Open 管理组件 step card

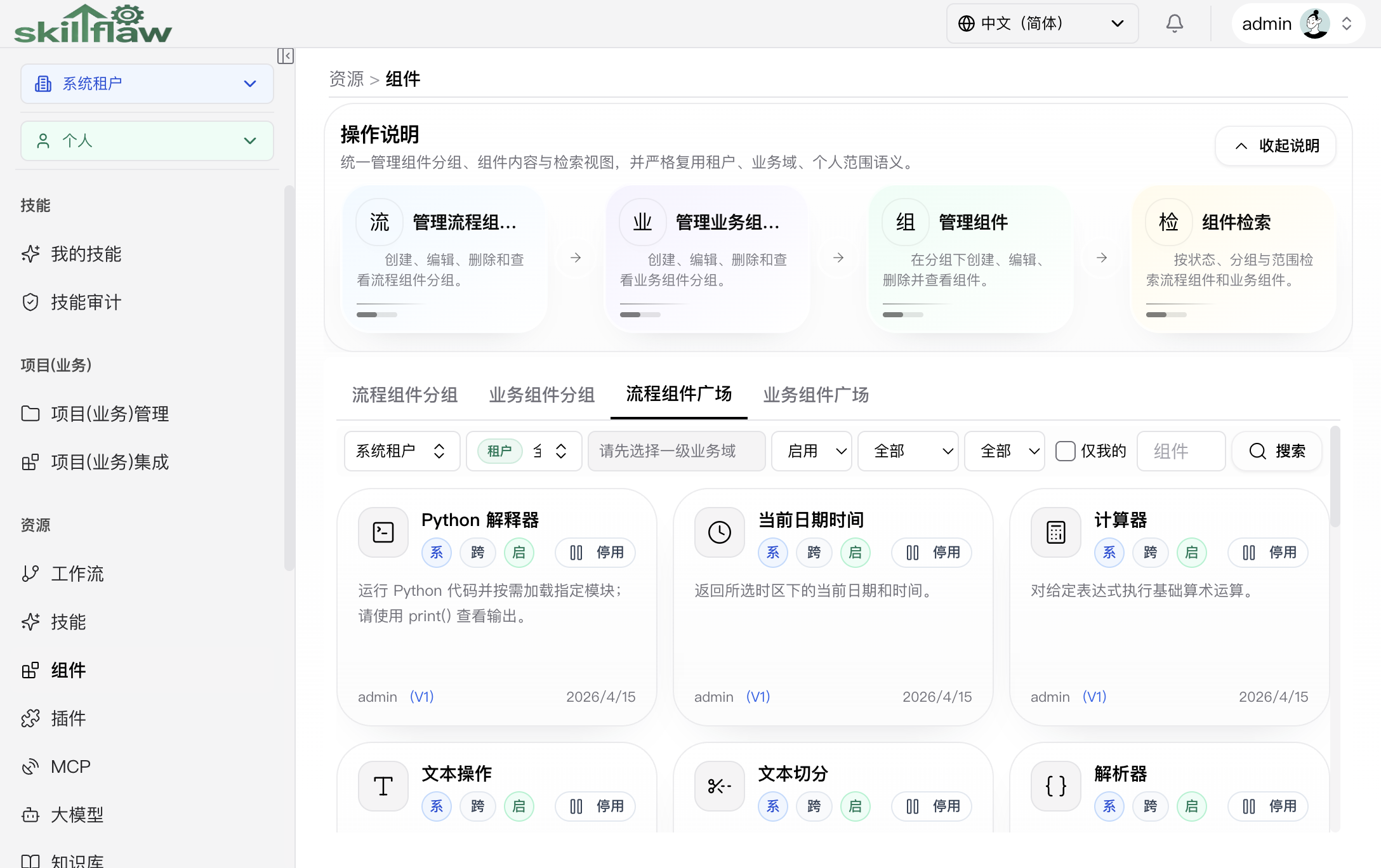pos(970,259)
